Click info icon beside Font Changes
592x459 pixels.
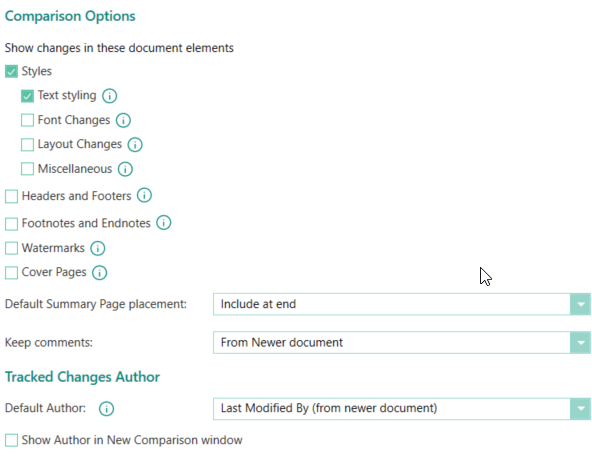(x=123, y=120)
